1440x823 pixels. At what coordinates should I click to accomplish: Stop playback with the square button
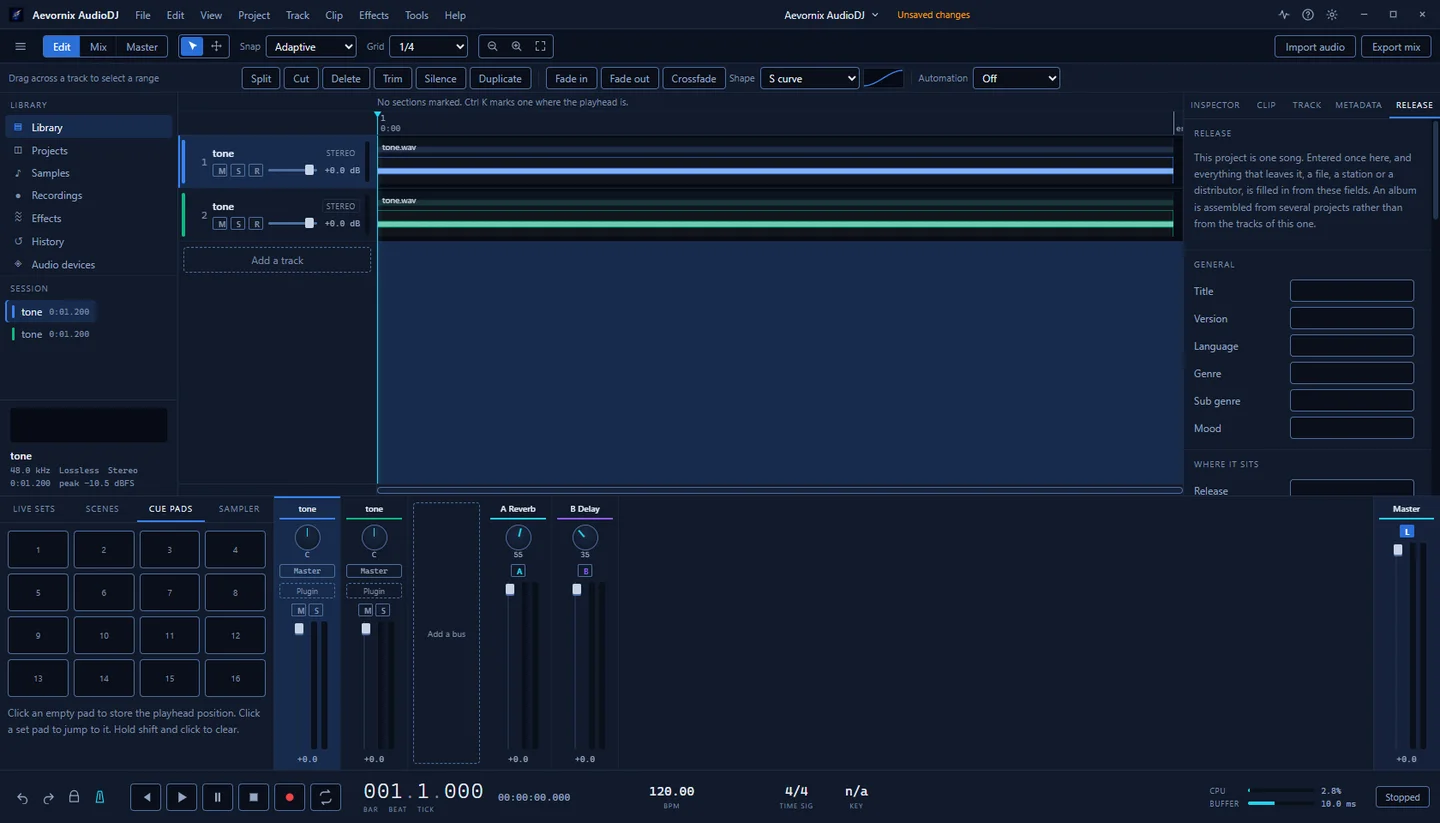coord(253,797)
